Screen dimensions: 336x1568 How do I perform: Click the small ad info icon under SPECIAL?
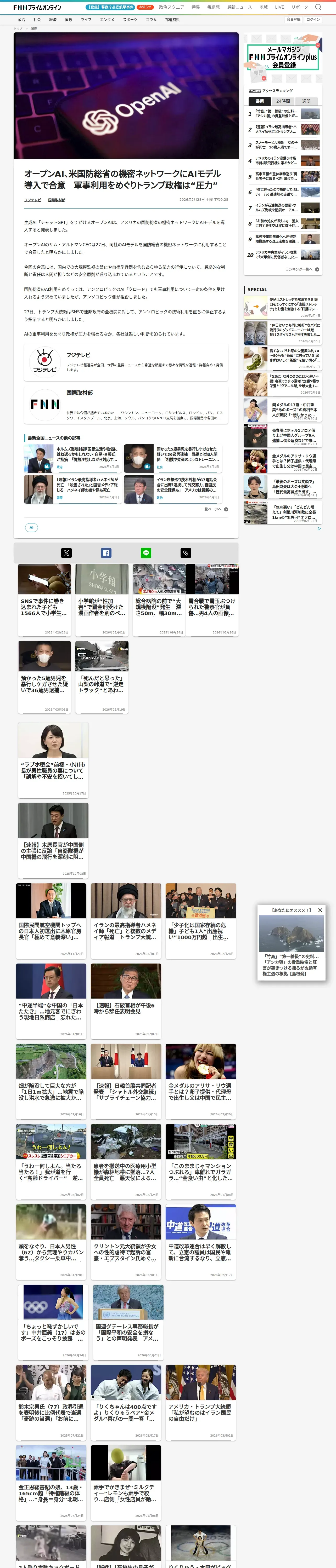tap(319, 528)
